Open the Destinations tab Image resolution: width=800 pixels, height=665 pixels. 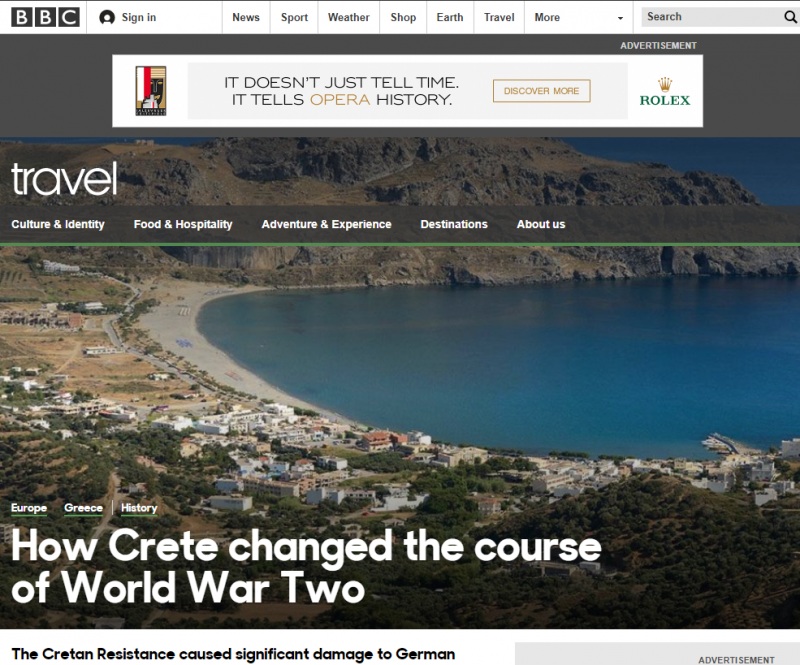tap(454, 224)
